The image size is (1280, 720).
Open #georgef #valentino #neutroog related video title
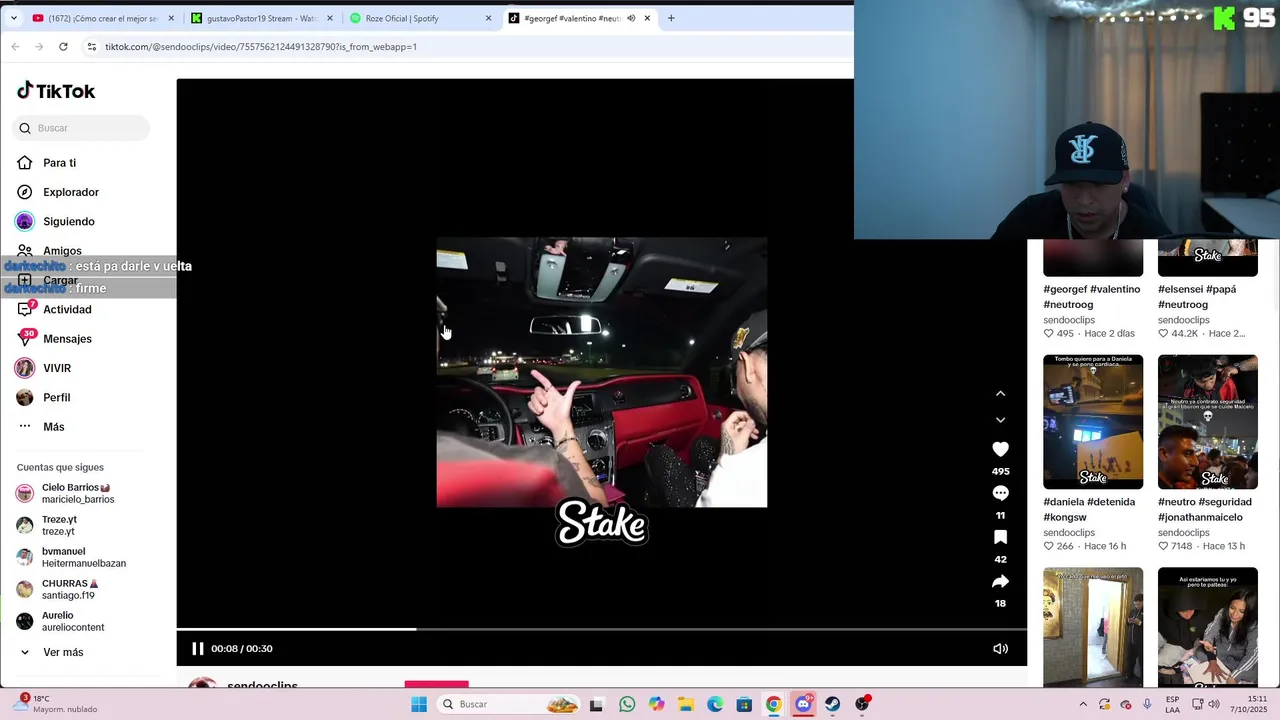(x=1091, y=297)
